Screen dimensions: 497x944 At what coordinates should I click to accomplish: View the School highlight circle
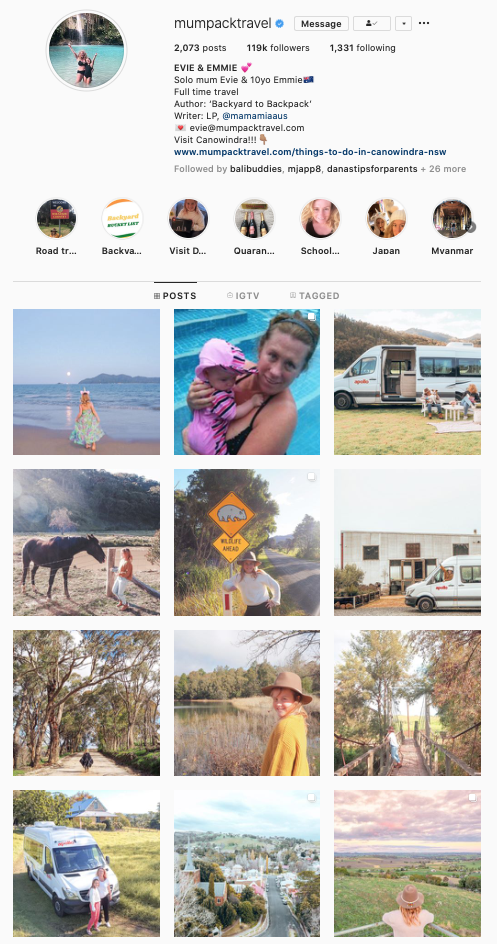pyautogui.click(x=320, y=219)
